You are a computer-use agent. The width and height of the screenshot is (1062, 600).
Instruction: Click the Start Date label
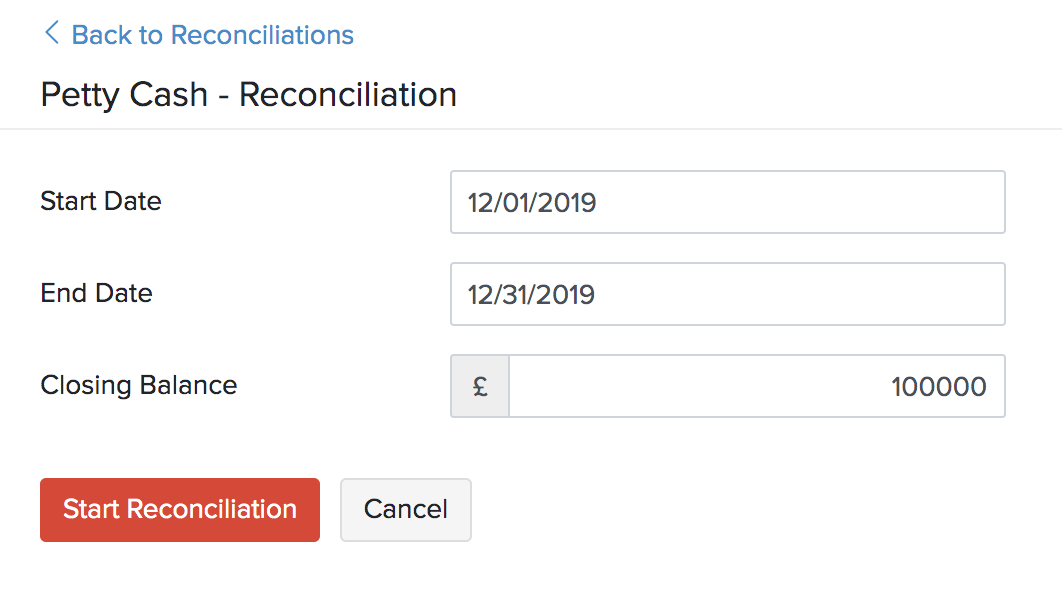[100, 201]
